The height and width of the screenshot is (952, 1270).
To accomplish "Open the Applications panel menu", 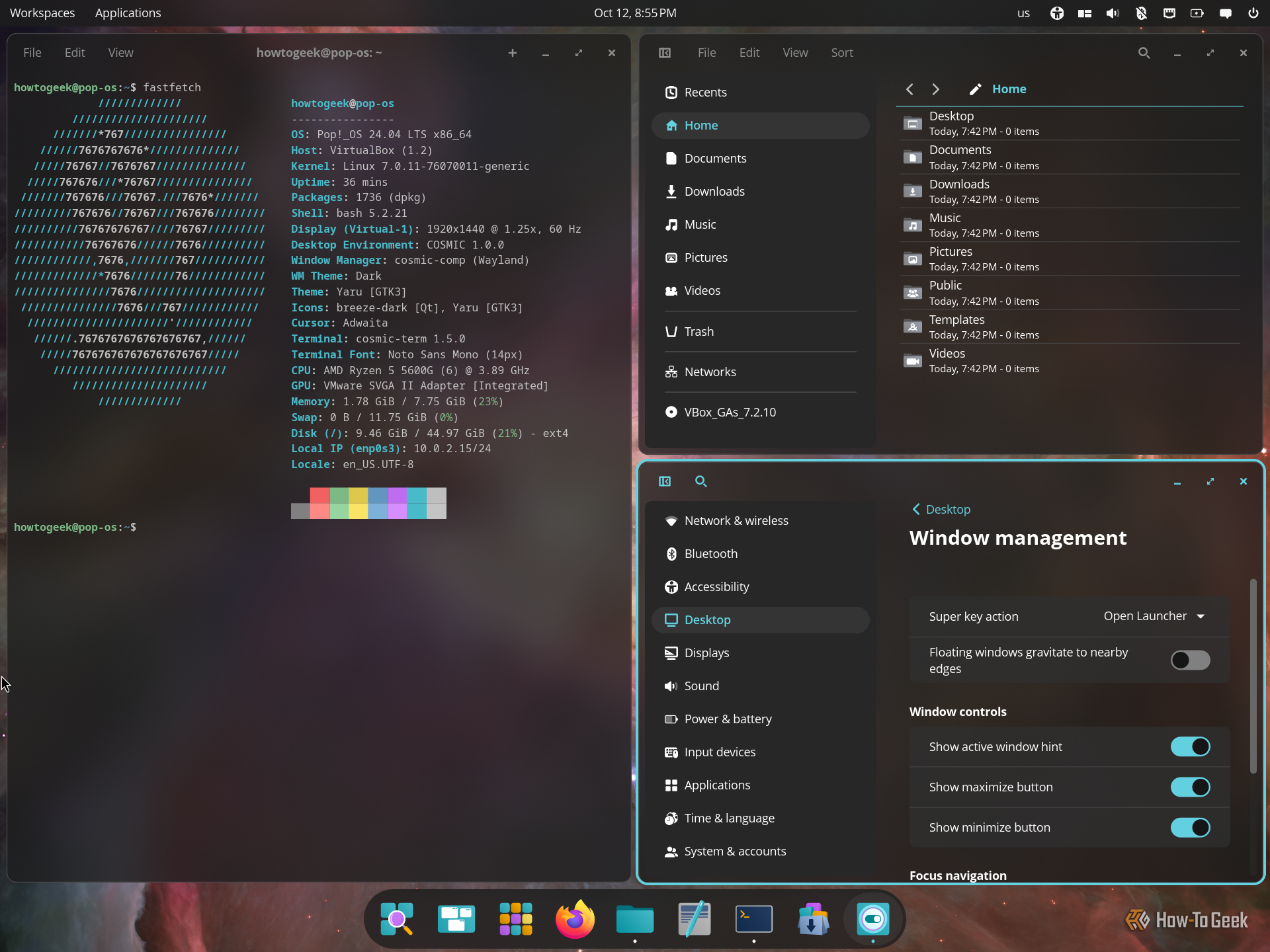I will click(128, 13).
